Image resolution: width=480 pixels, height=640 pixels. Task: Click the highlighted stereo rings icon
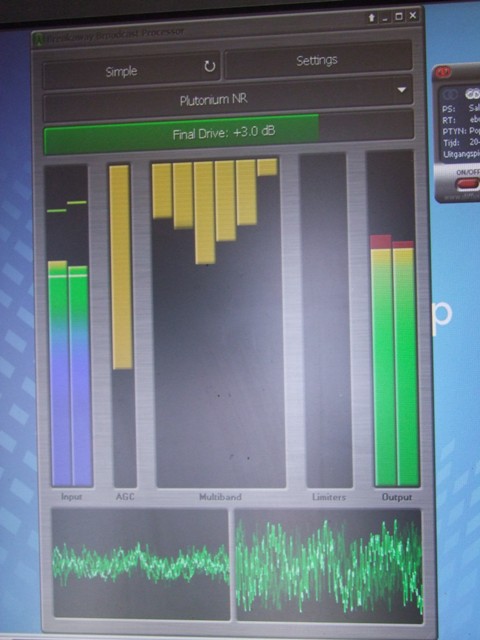click(x=474, y=94)
